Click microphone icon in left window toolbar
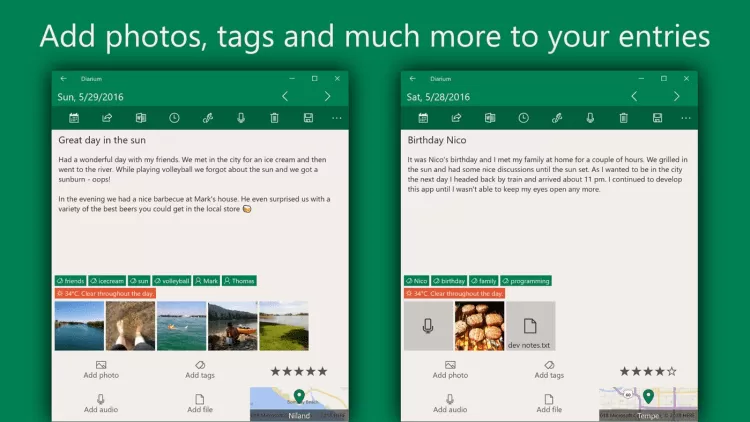 coord(241,118)
